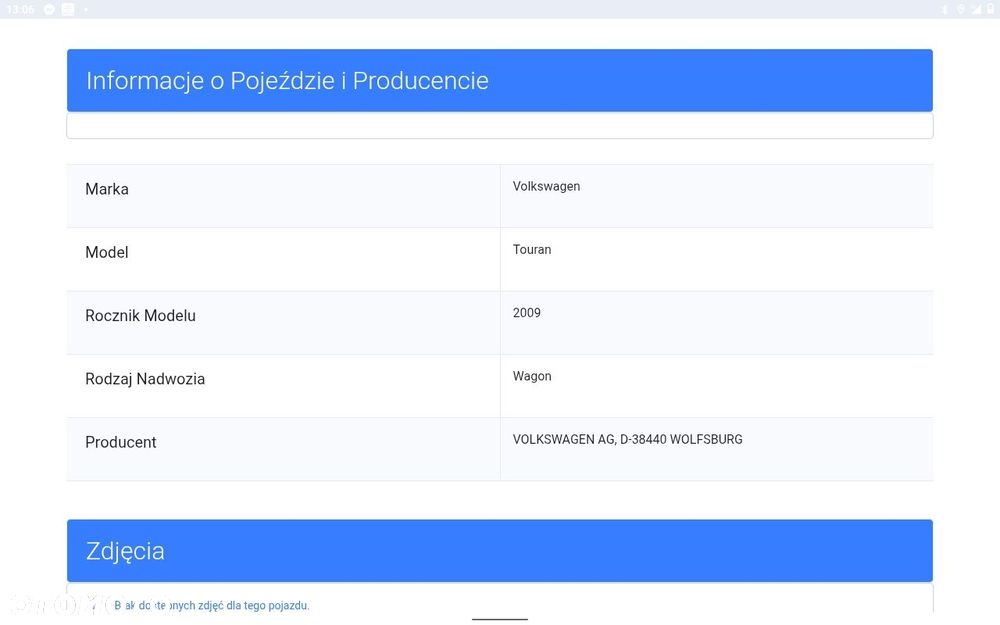
Task: Tap the Android navigation handle bar
Action: coord(500,619)
